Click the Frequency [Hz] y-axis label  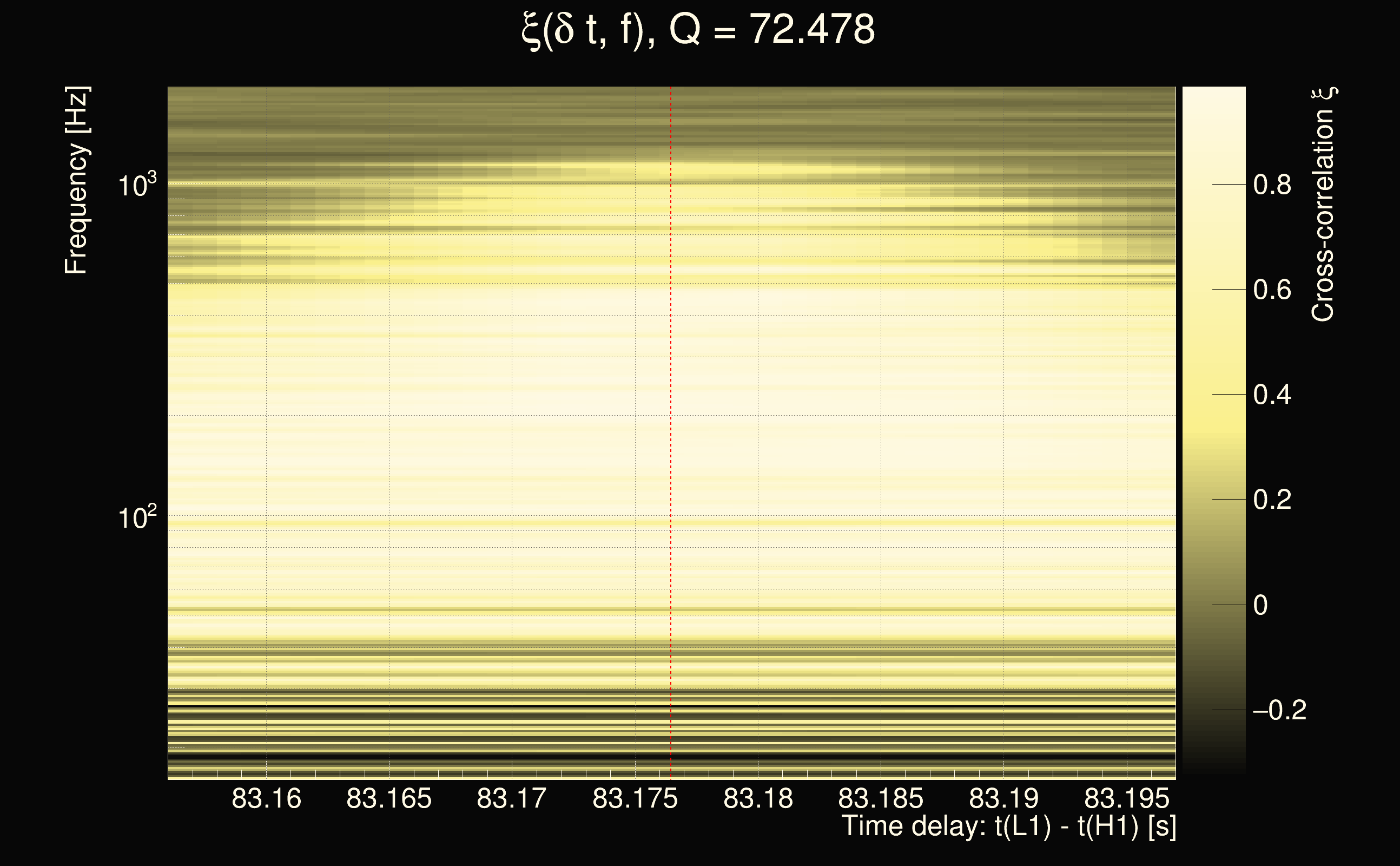tap(76, 180)
